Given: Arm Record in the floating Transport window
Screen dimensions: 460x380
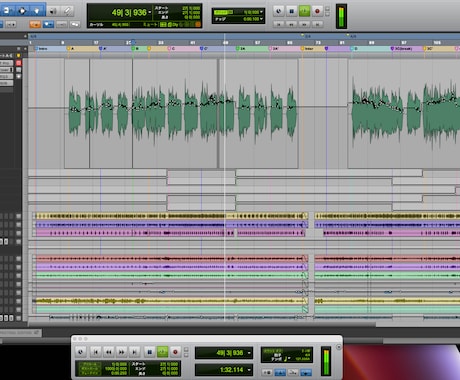Looking at the screenshot, I should point(175,352).
